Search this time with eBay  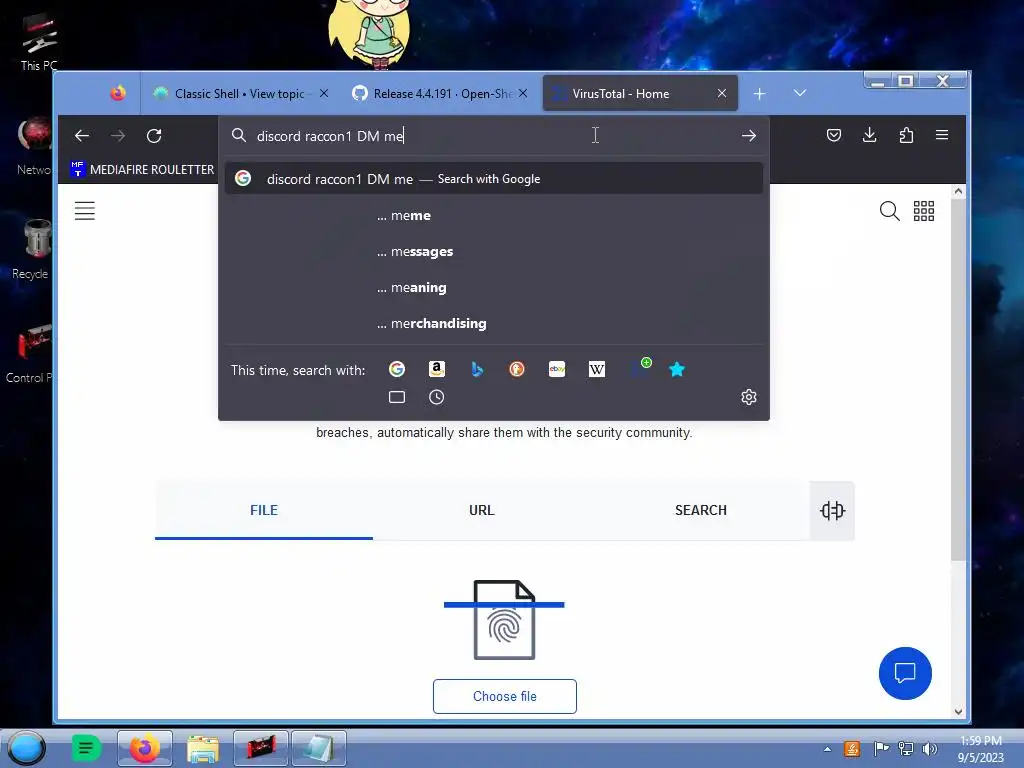556,370
